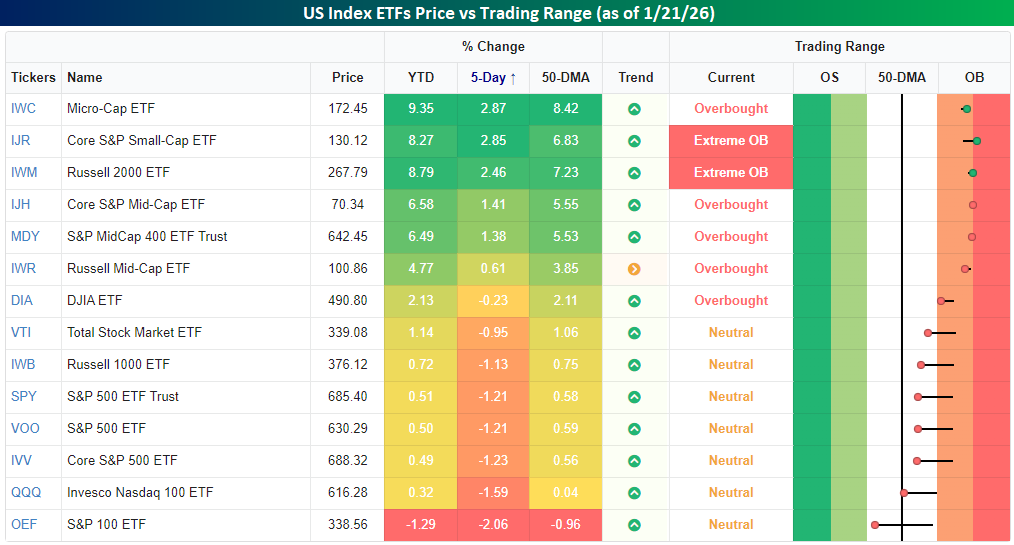Open the VOO ticker link
This screenshot has width=1014, height=545.
tap(24, 429)
